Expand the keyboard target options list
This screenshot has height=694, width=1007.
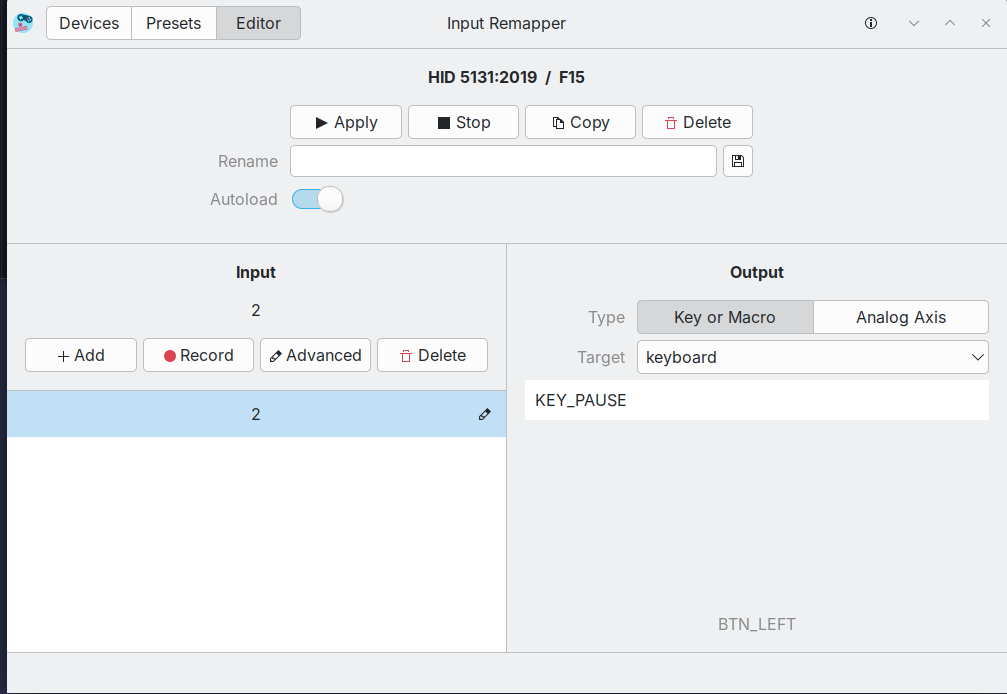pos(979,357)
